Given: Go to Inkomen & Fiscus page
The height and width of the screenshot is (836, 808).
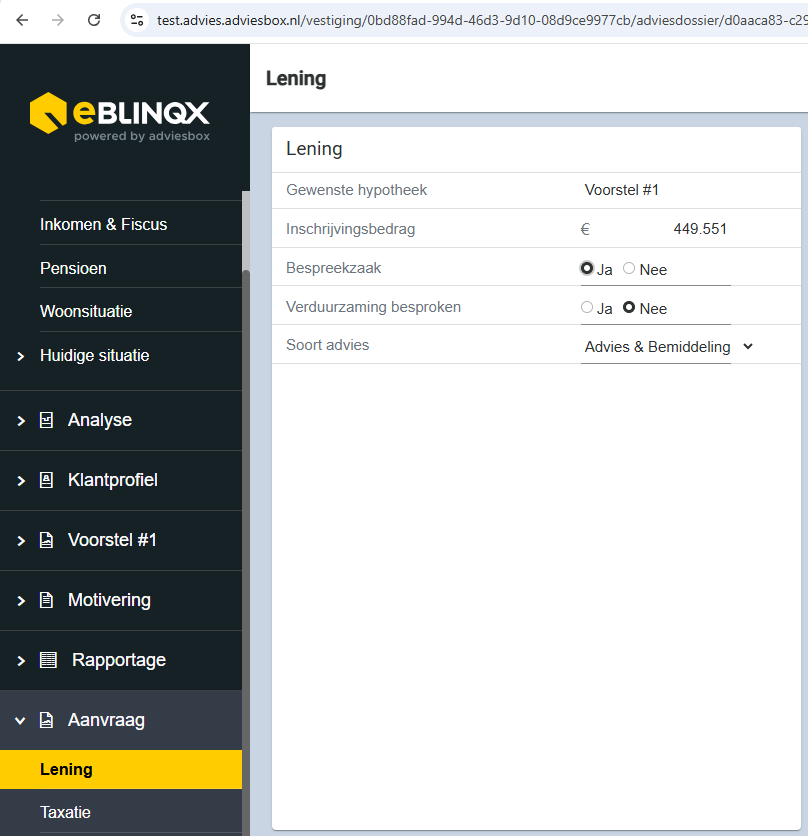Looking at the screenshot, I should 103,224.
